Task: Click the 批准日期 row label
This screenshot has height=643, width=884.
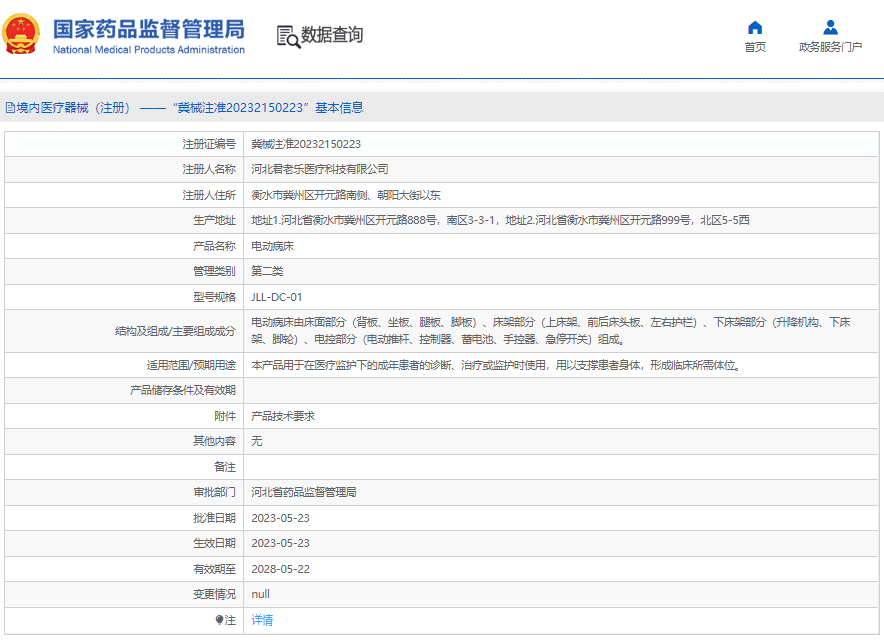Action: (x=214, y=518)
